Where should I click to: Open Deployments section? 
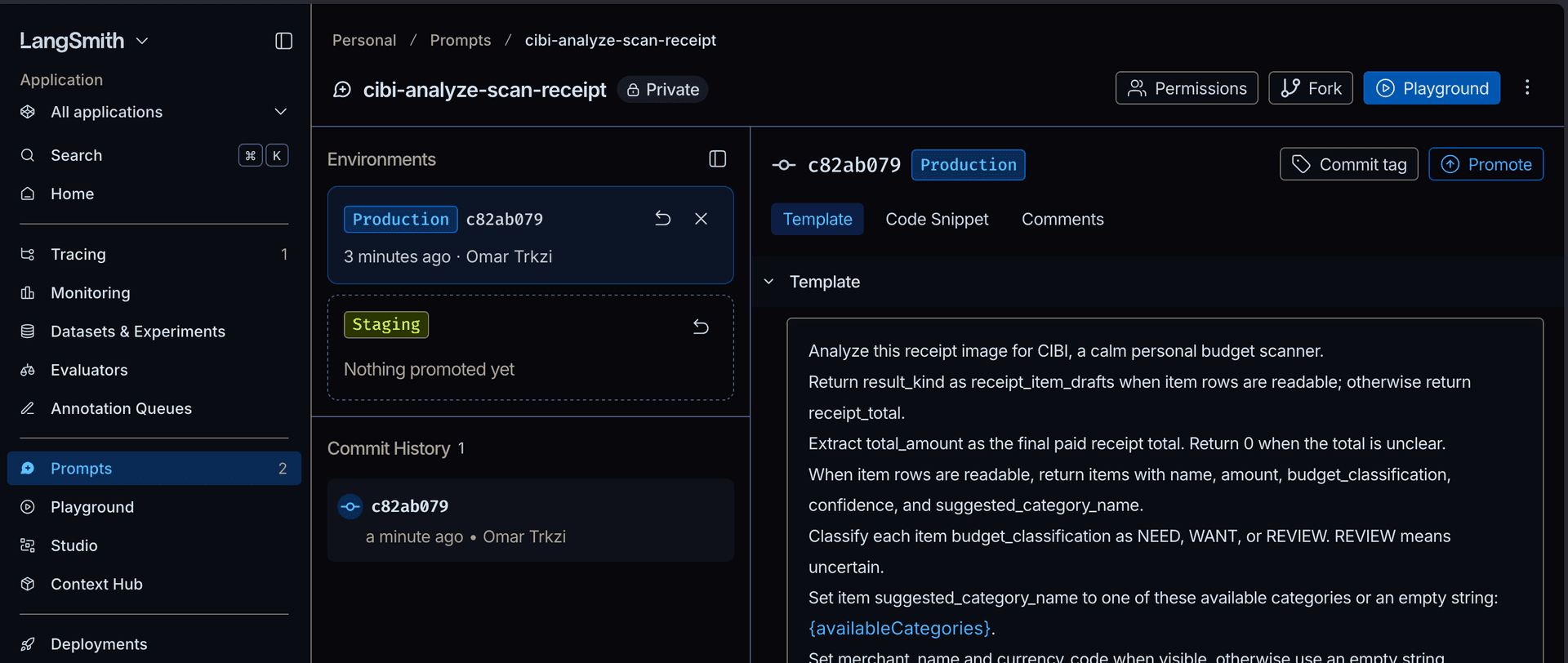pyautogui.click(x=154, y=644)
